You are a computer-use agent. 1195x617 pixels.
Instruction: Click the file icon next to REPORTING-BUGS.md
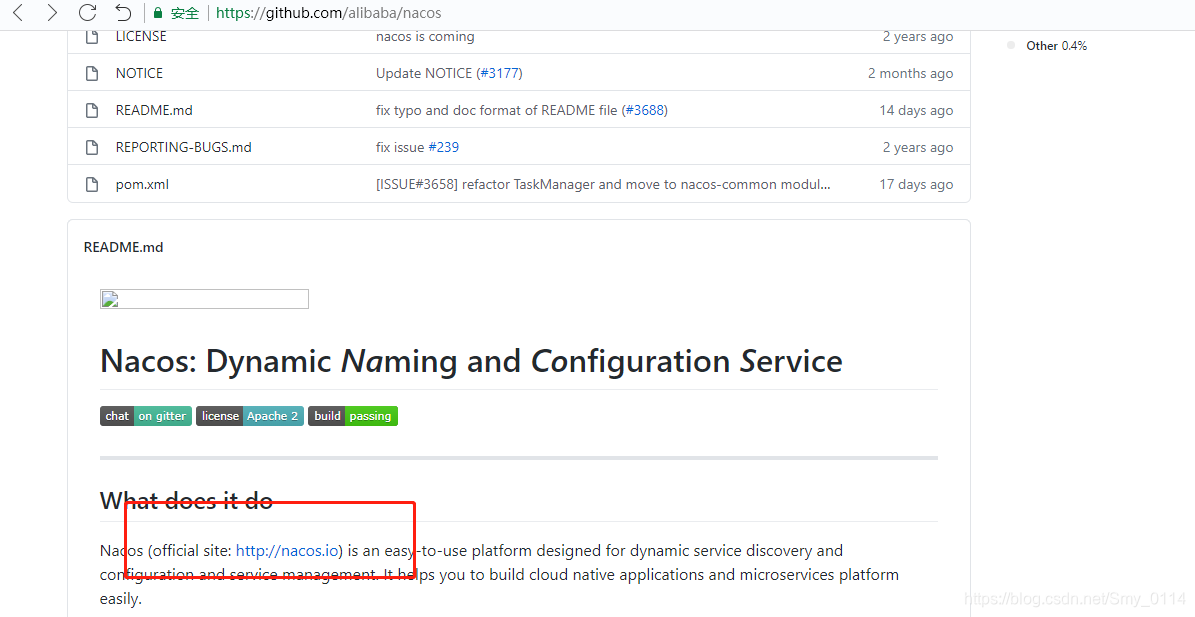pyautogui.click(x=92, y=147)
